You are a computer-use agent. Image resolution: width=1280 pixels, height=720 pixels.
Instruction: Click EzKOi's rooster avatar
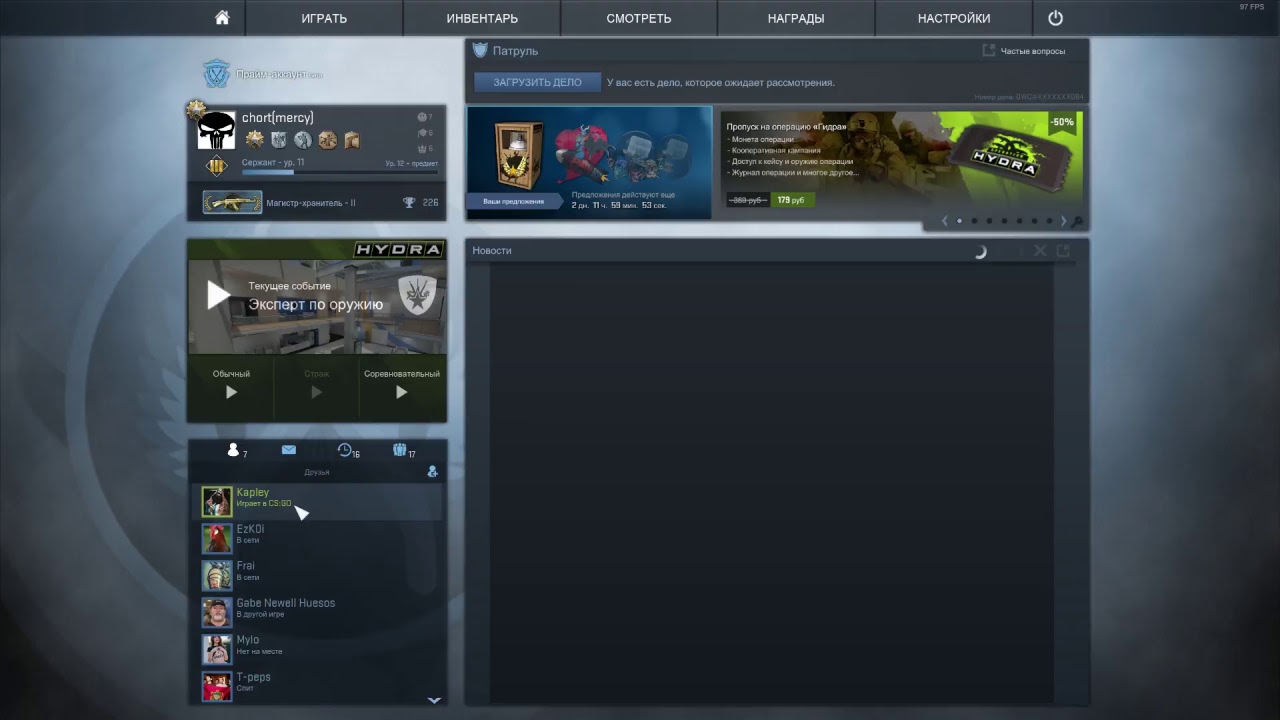217,539
